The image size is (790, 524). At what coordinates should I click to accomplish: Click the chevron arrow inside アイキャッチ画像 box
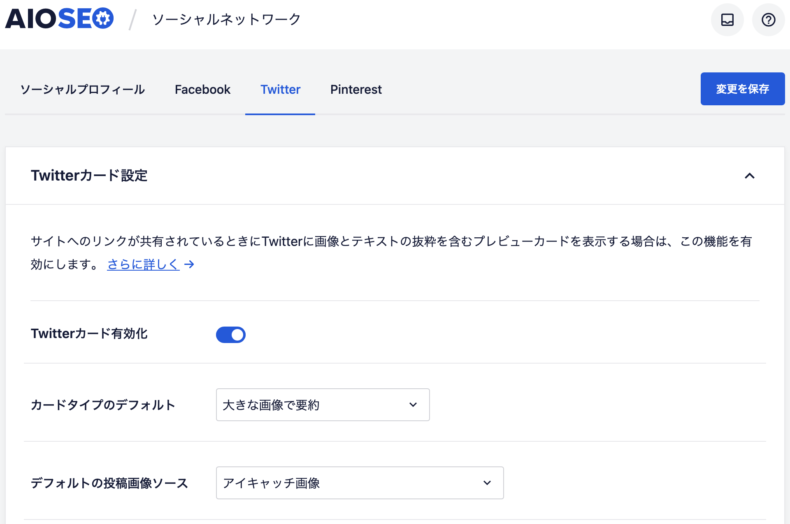(x=487, y=483)
